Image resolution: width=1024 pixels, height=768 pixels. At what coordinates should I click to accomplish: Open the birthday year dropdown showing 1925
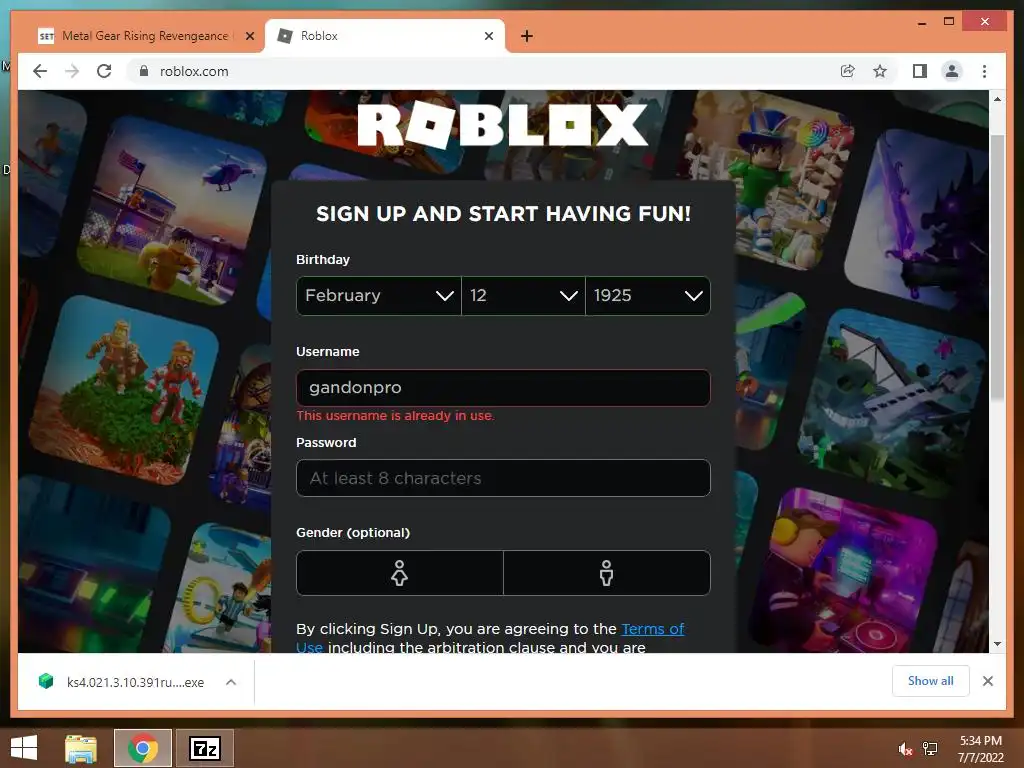click(x=648, y=296)
